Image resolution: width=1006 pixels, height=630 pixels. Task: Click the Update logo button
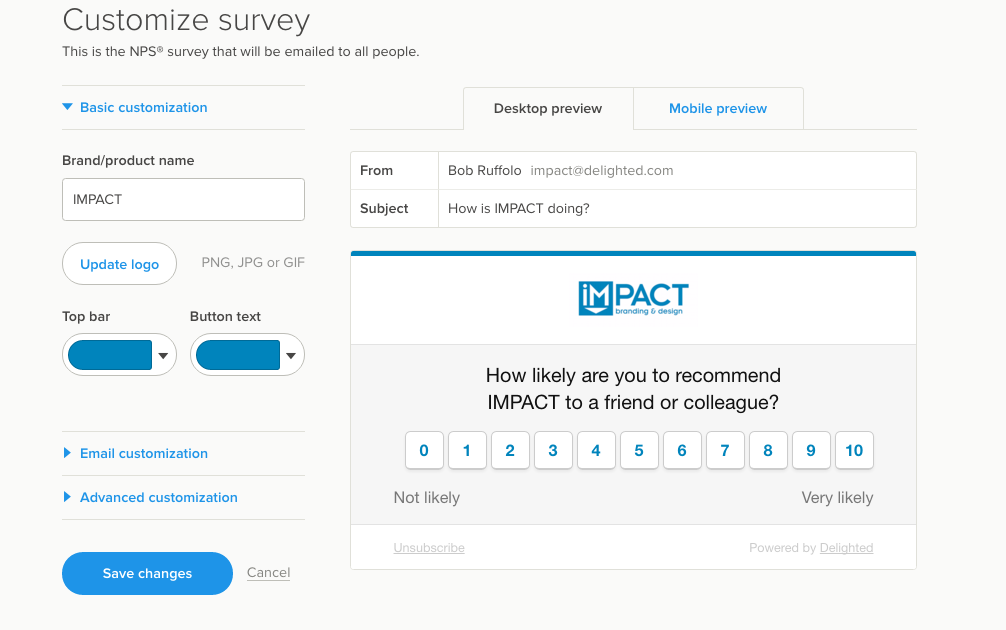point(119,264)
